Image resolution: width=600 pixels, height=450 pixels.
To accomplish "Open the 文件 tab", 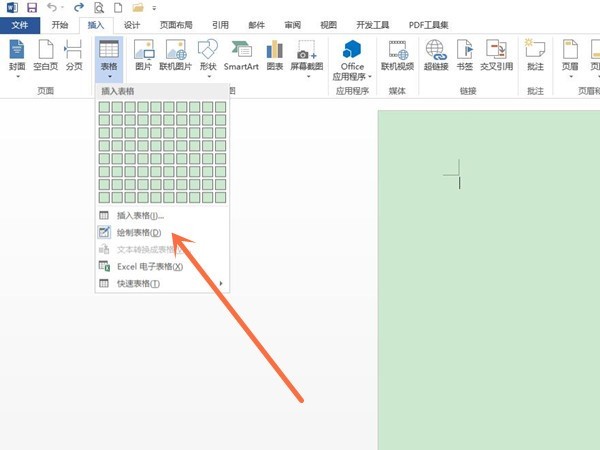I will (x=20, y=25).
